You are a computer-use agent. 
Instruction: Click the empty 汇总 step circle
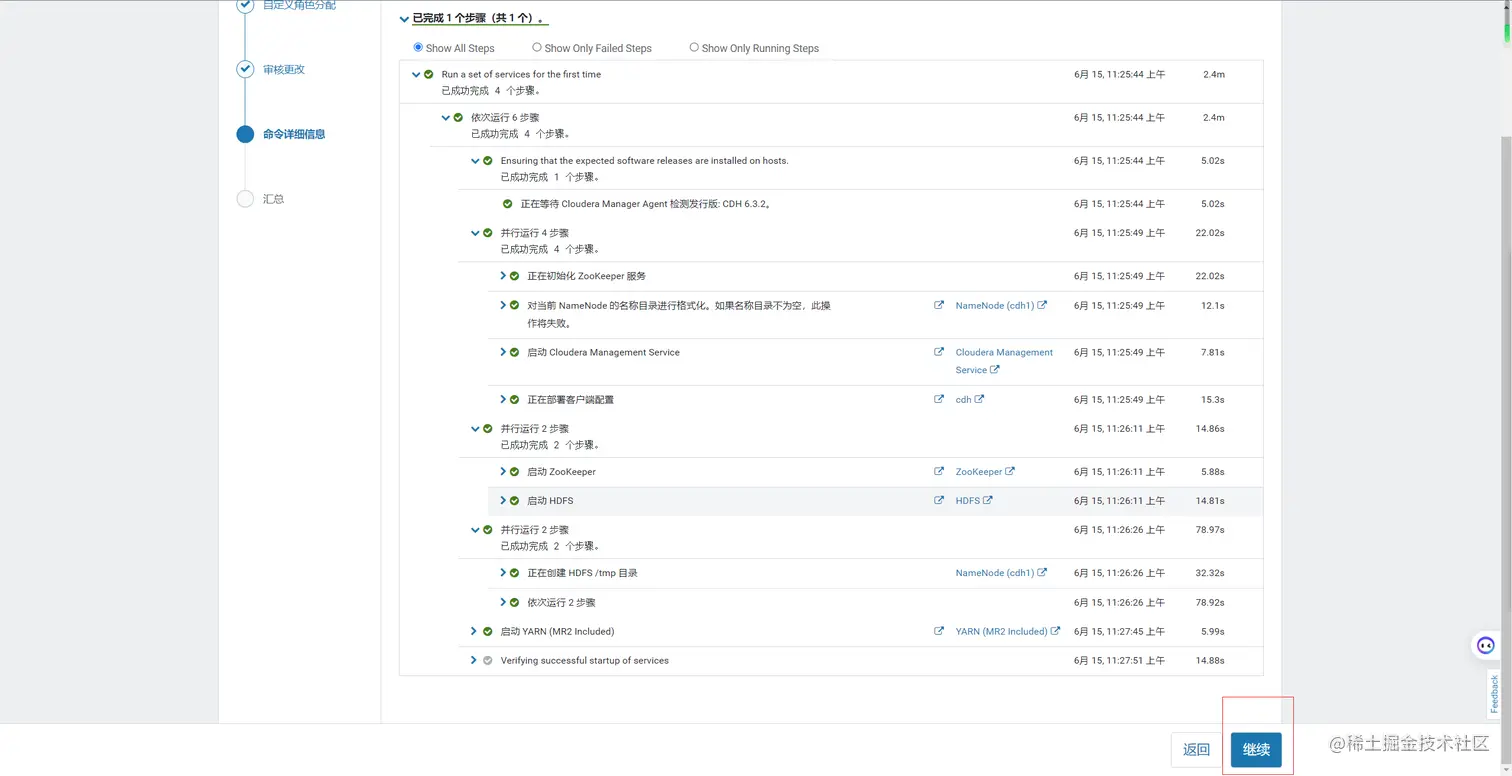click(245, 199)
